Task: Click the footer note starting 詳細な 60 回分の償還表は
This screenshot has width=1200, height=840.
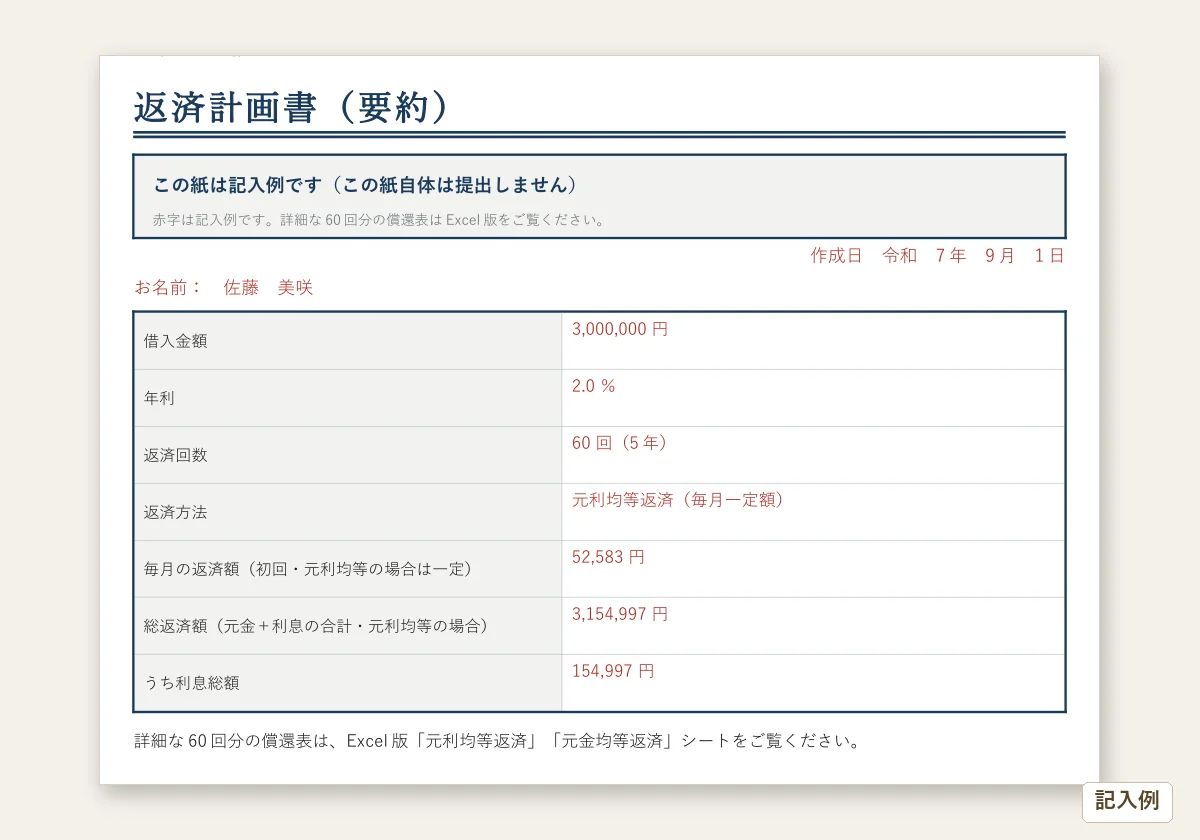Action: (497, 742)
